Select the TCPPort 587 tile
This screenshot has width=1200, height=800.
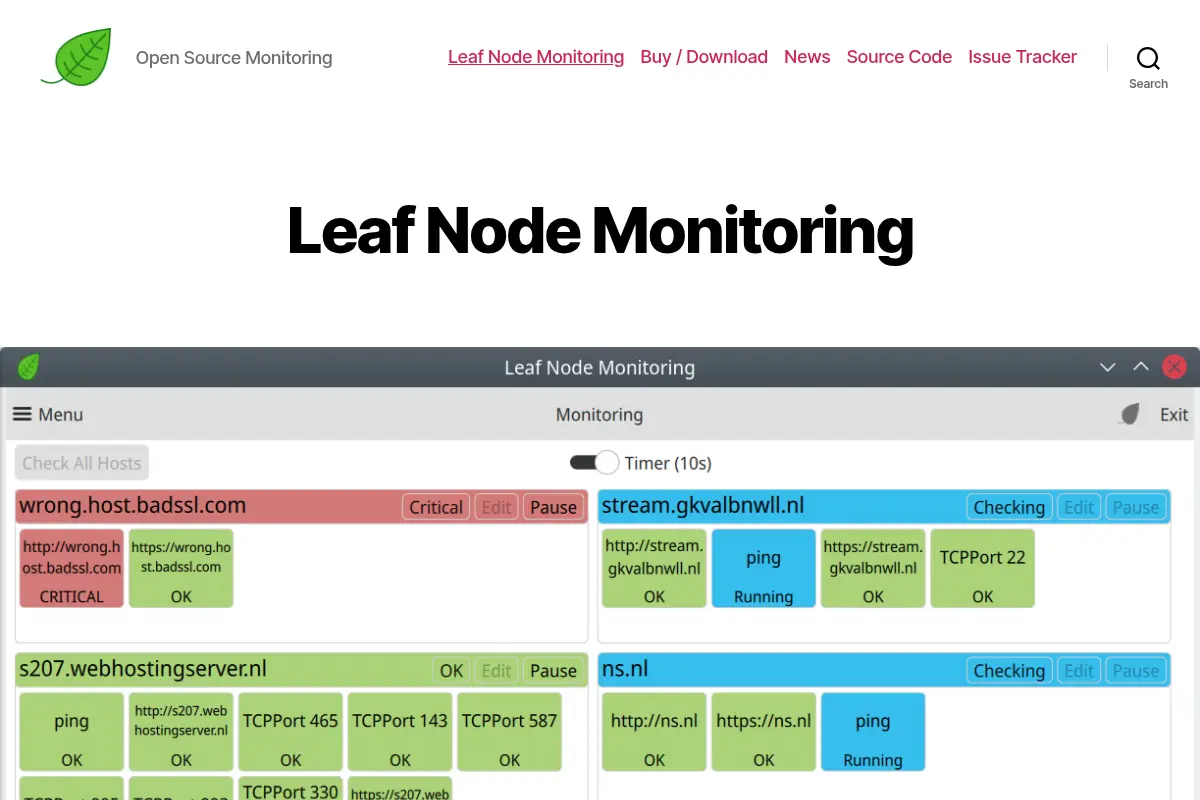coord(509,731)
